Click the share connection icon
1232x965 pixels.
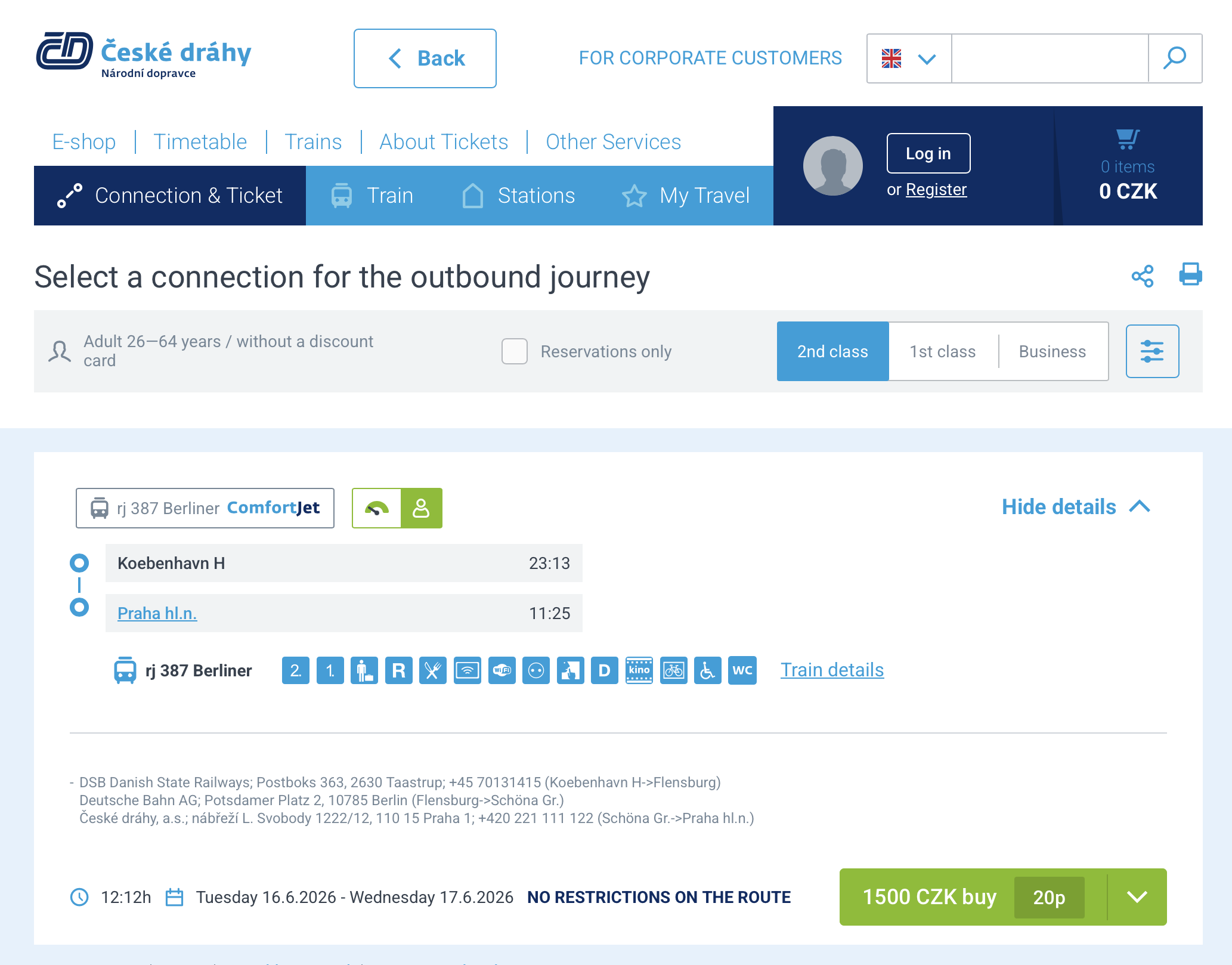tap(1142, 276)
